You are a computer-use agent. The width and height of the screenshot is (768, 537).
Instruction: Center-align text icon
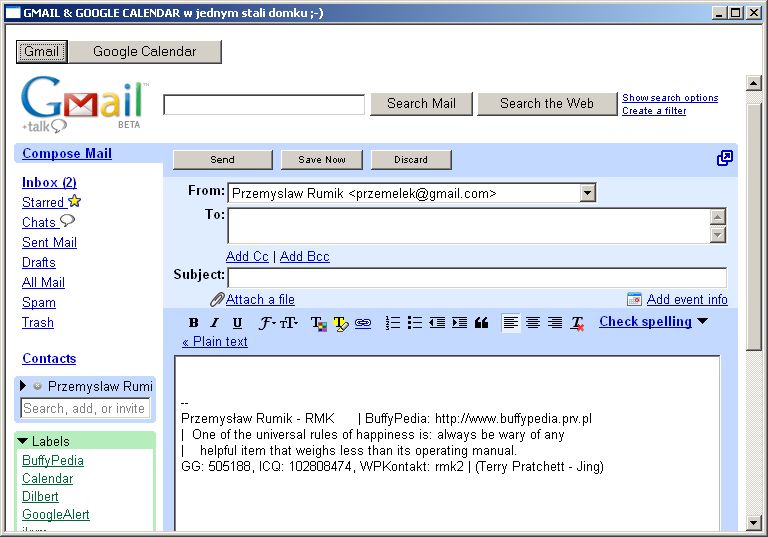[x=533, y=322]
